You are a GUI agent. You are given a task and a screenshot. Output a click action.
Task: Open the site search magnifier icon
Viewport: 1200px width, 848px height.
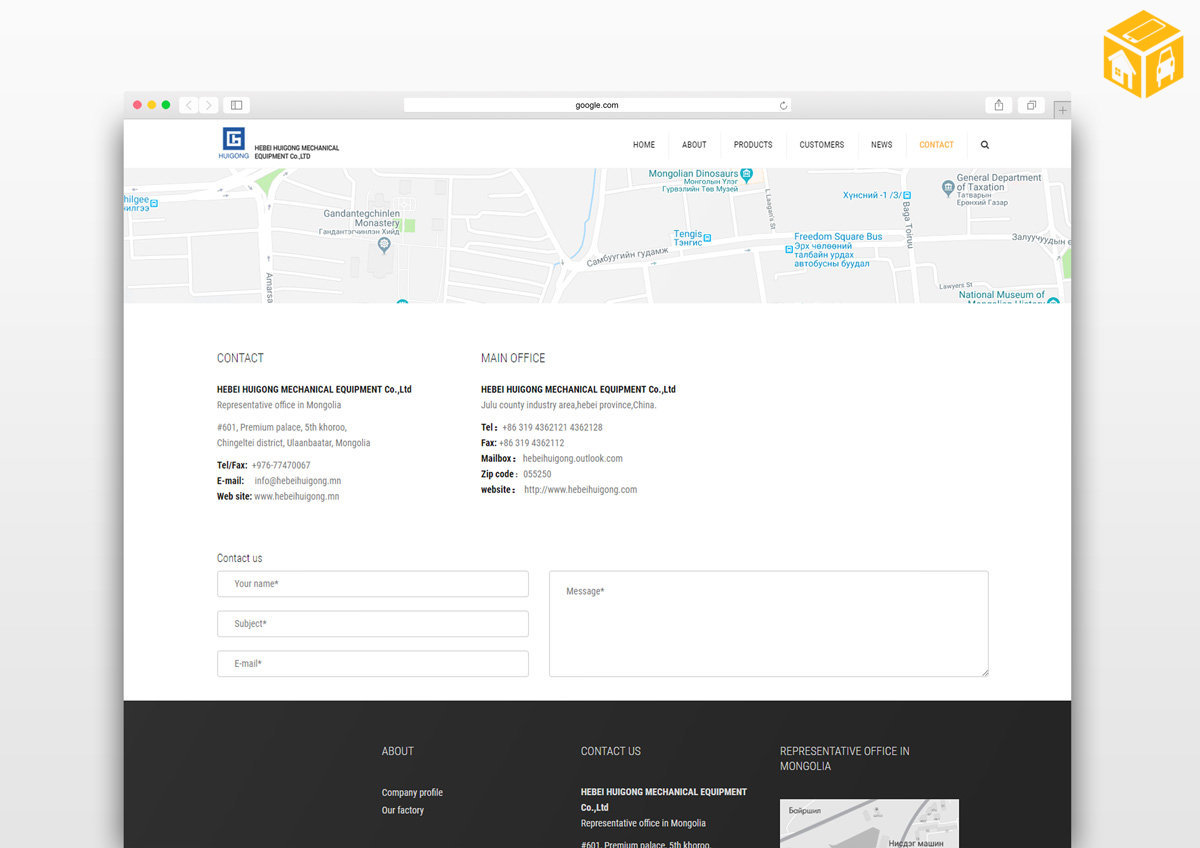985,145
